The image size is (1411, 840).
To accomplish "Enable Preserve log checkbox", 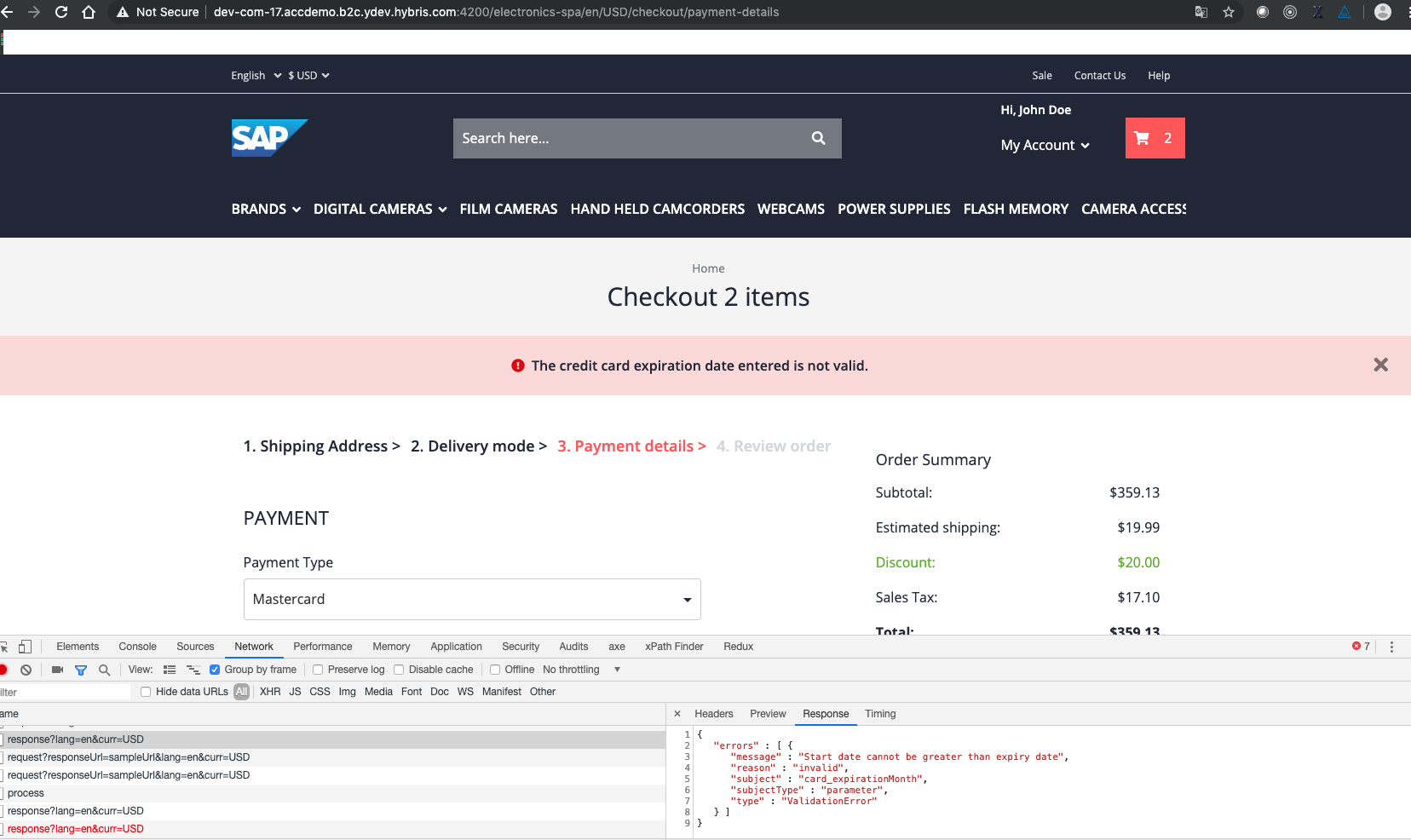I will click(318, 670).
